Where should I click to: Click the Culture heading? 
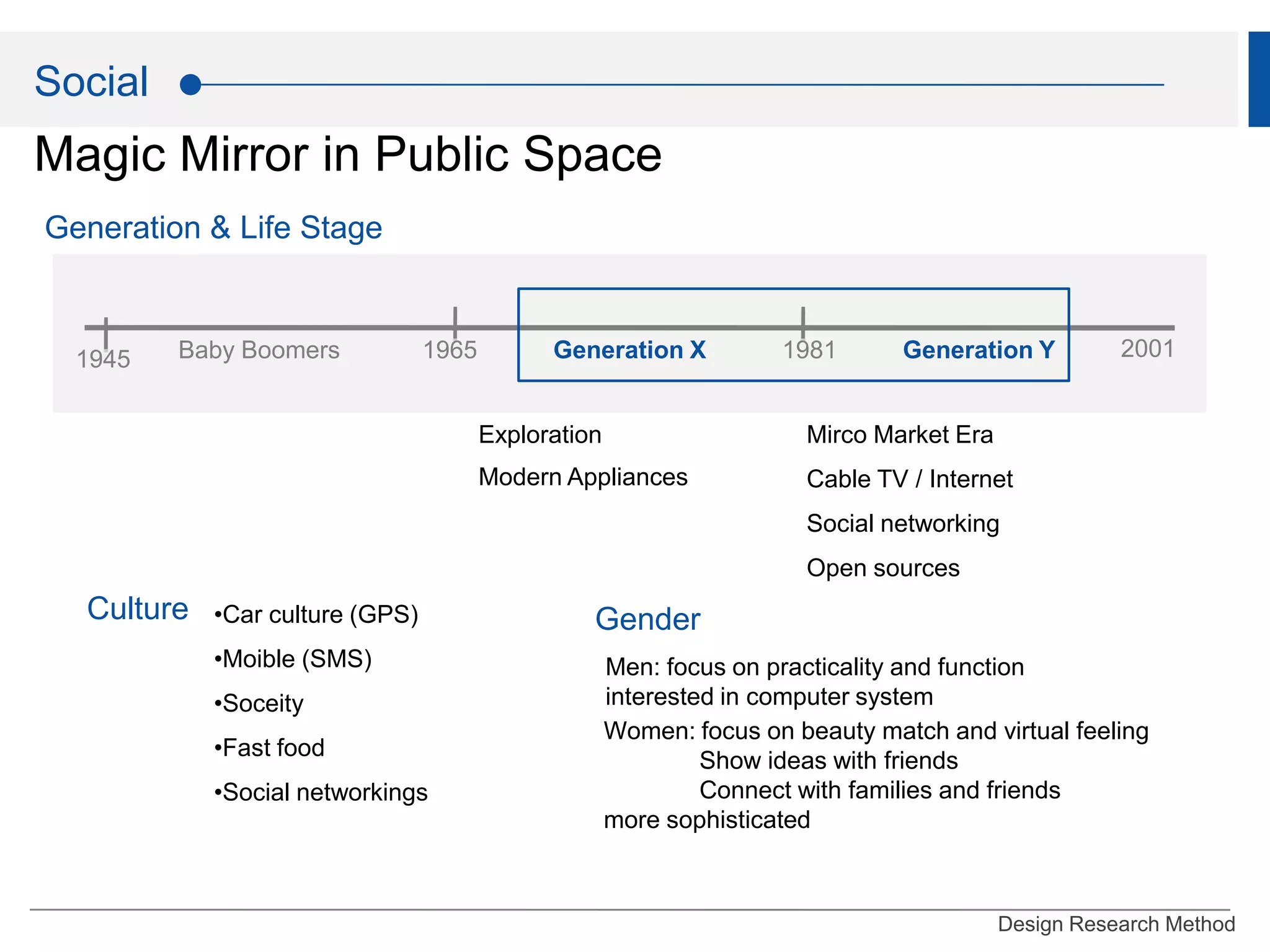[138, 609]
